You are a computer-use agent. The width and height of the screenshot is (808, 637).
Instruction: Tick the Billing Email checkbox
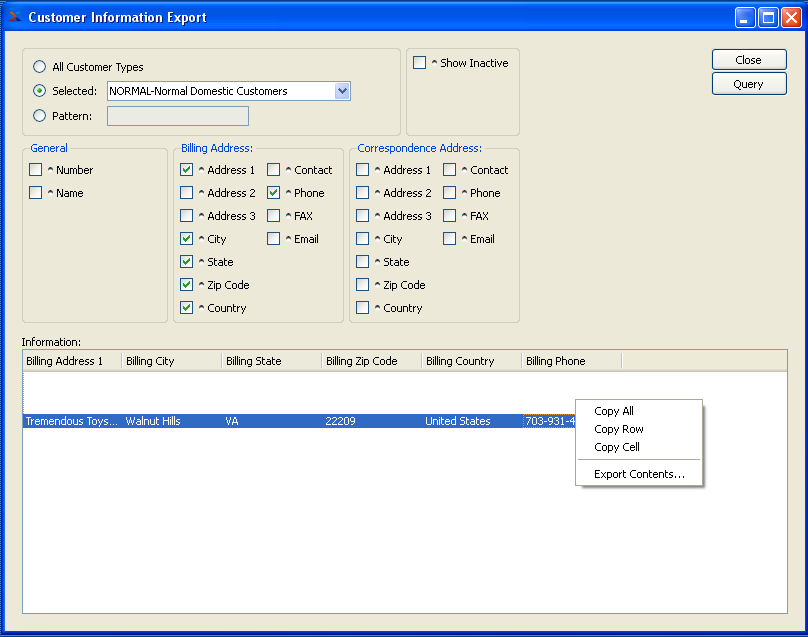274,239
